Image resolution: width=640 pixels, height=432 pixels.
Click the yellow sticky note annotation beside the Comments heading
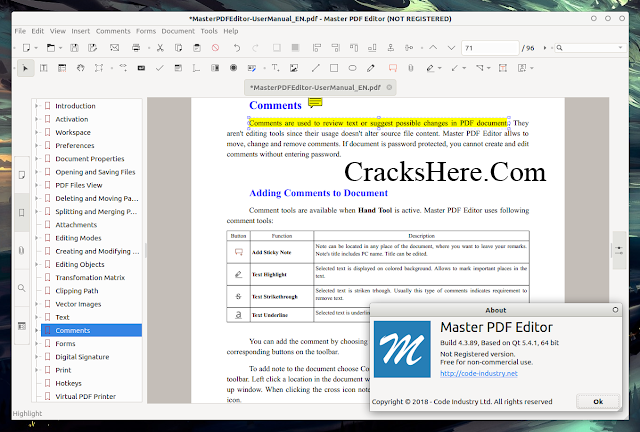click(315, 102)
